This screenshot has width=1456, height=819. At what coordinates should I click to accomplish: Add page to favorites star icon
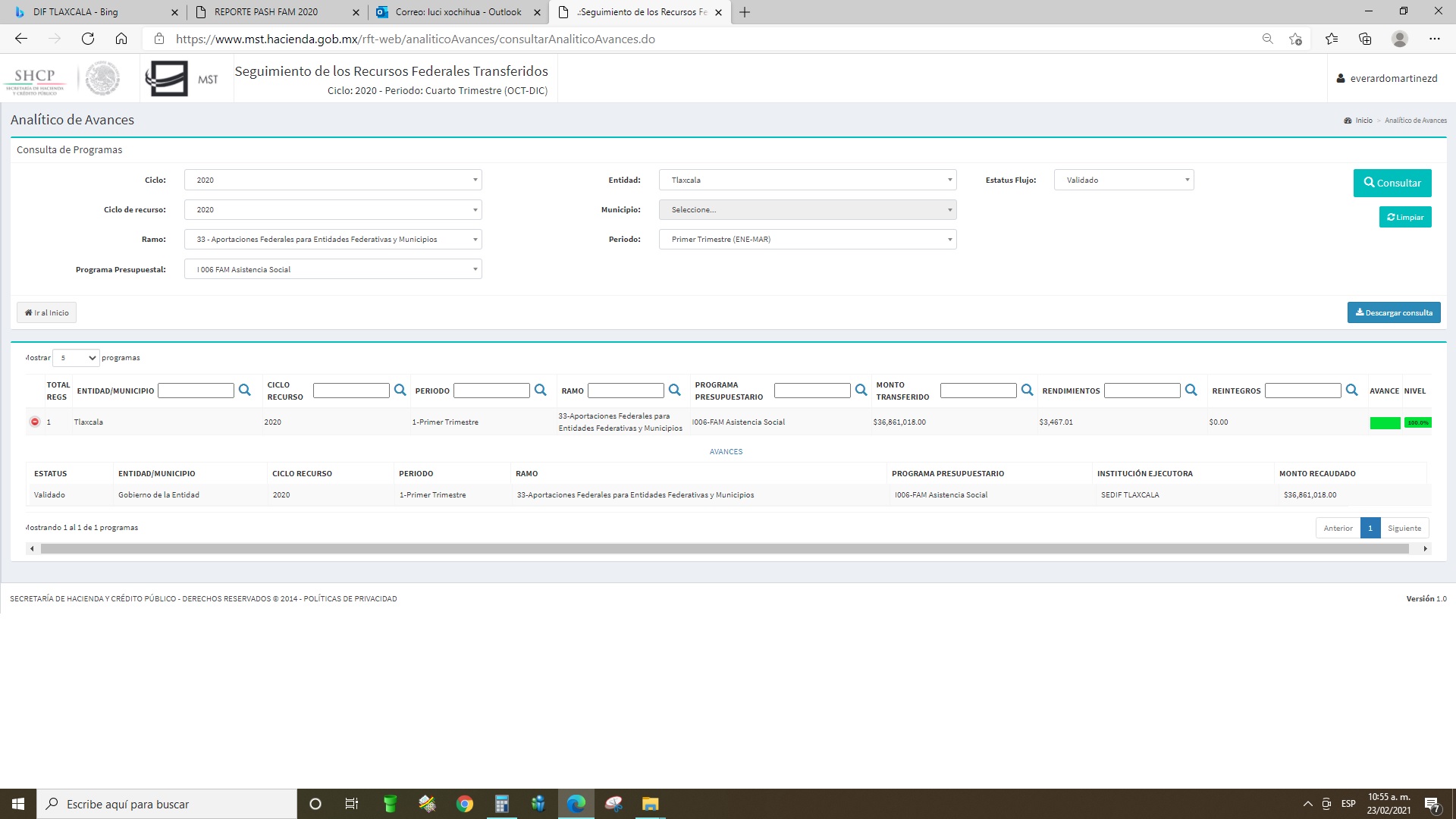point(1295,39)
